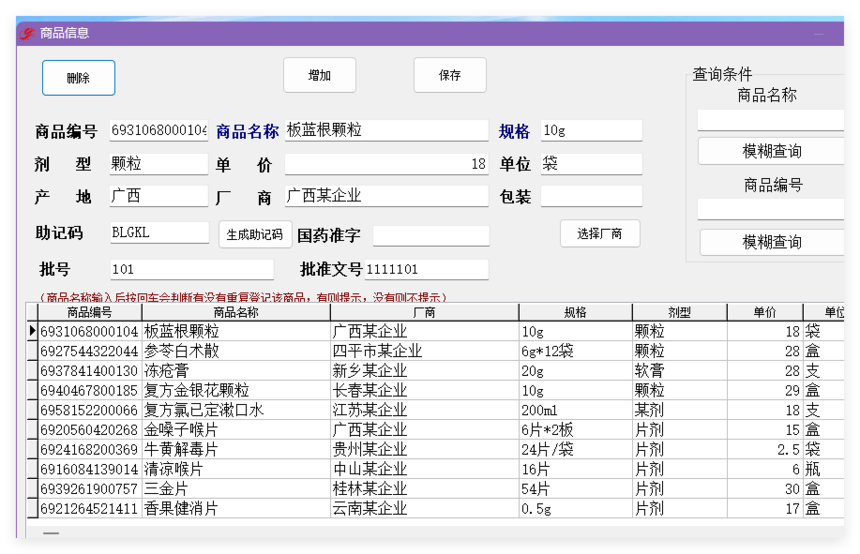The height and width of the screenshot is (554, 860).
Task: Select table cell 复方金银花颗粒
Action: coord(236,391)
